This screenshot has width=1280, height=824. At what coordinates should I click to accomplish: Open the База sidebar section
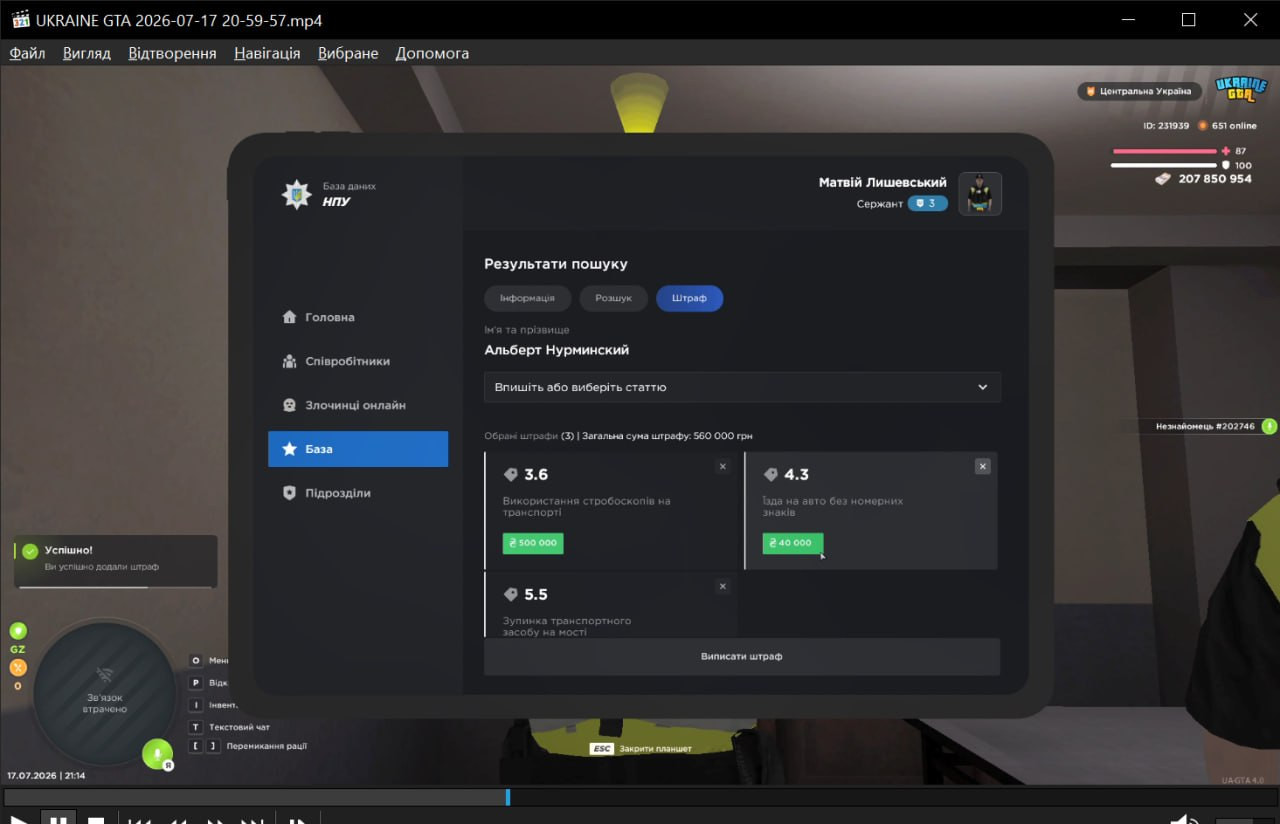point(358,449)
